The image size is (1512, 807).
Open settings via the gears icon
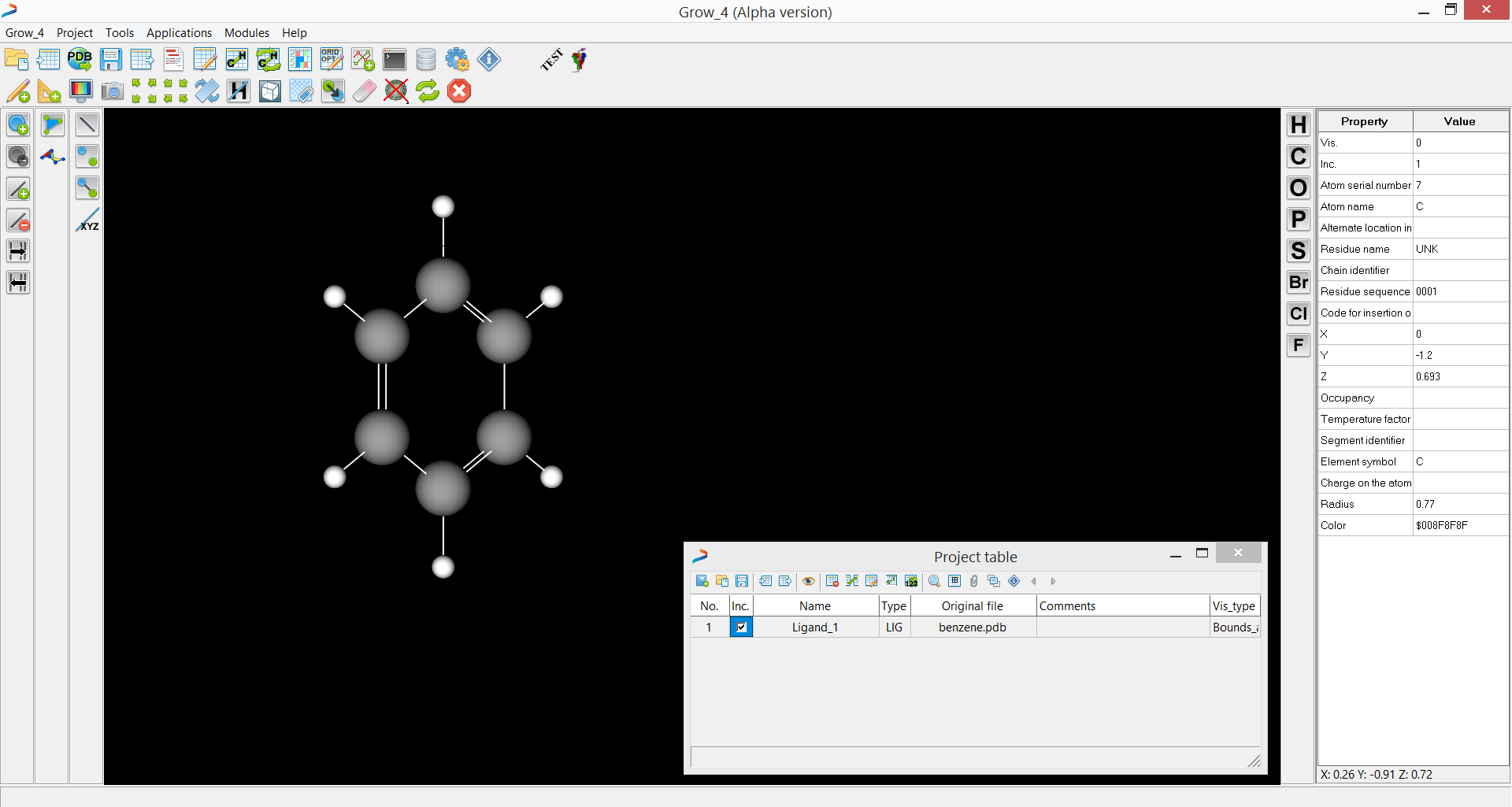[458, 59]
